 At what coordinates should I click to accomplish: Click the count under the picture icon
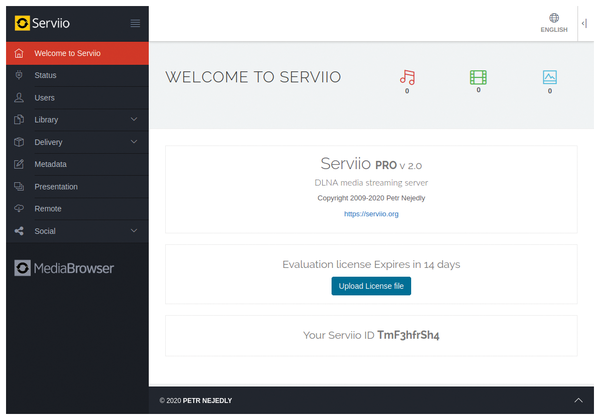[550, 91]
